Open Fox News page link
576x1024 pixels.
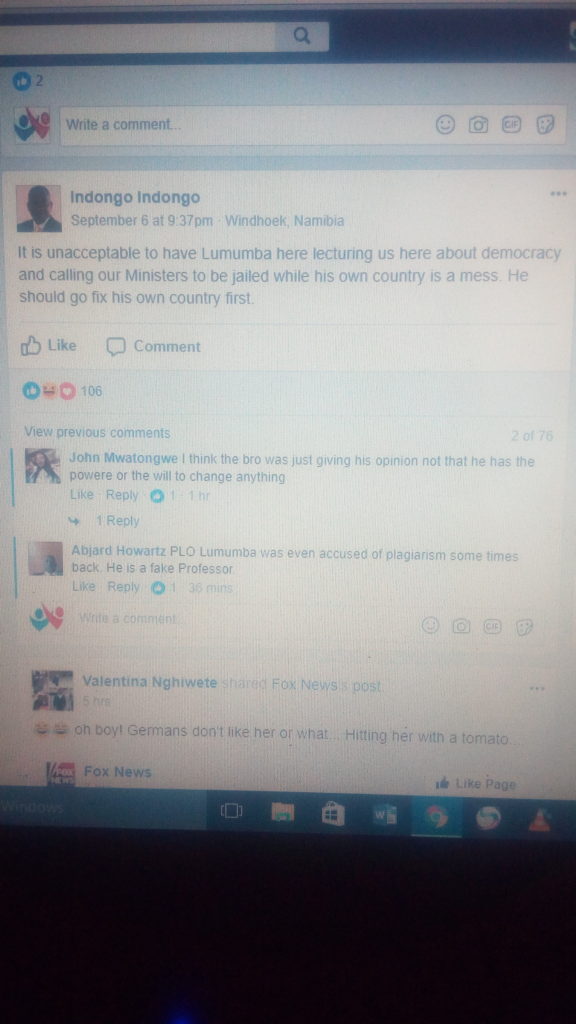point(117,772)
